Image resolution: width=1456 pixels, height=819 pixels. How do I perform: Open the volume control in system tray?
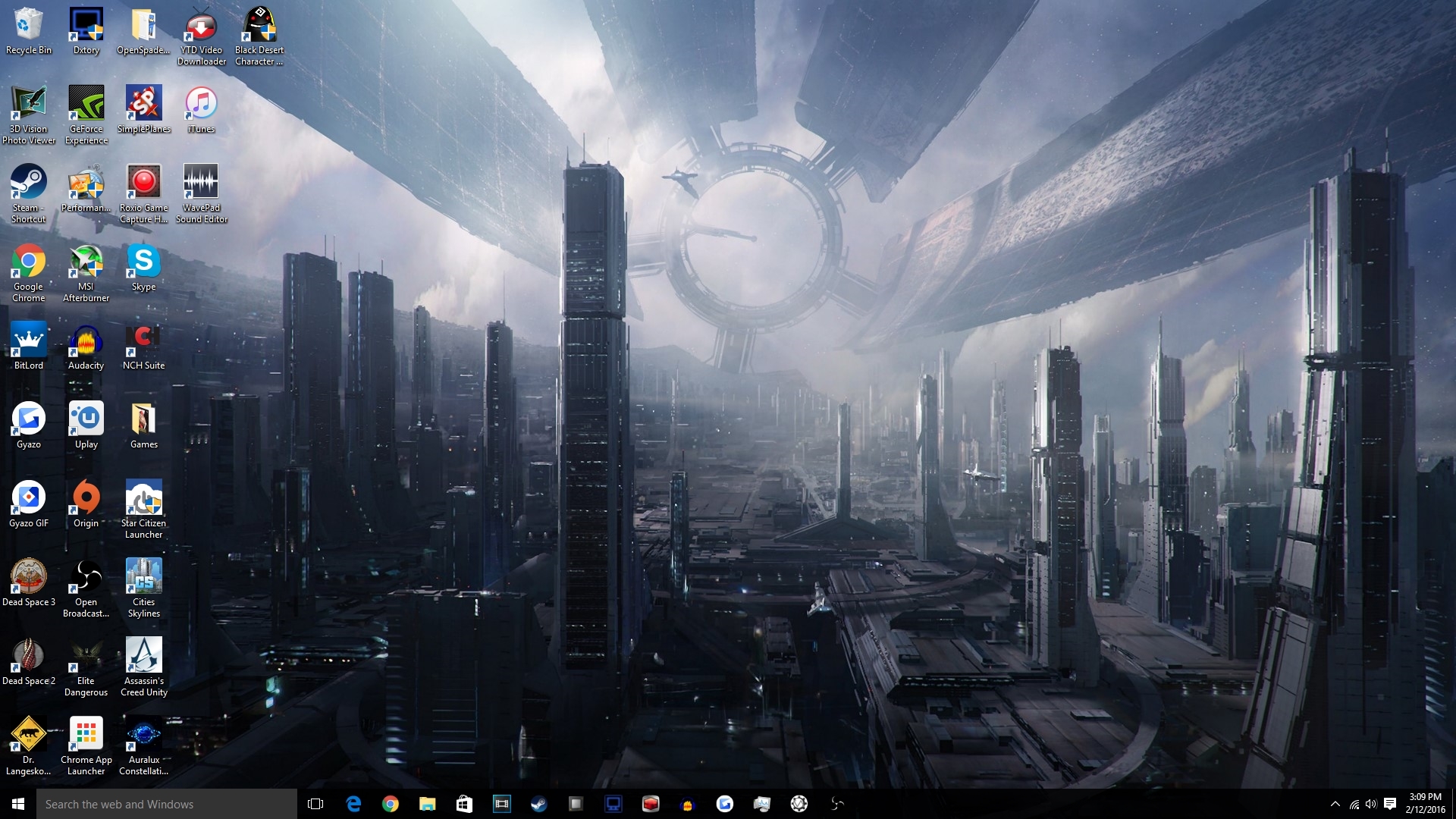coord(1371,804)
